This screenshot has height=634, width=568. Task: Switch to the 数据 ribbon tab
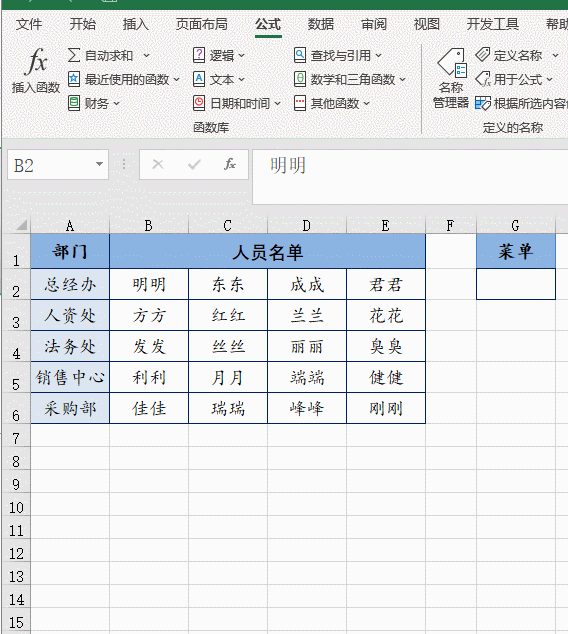(321, 24)
